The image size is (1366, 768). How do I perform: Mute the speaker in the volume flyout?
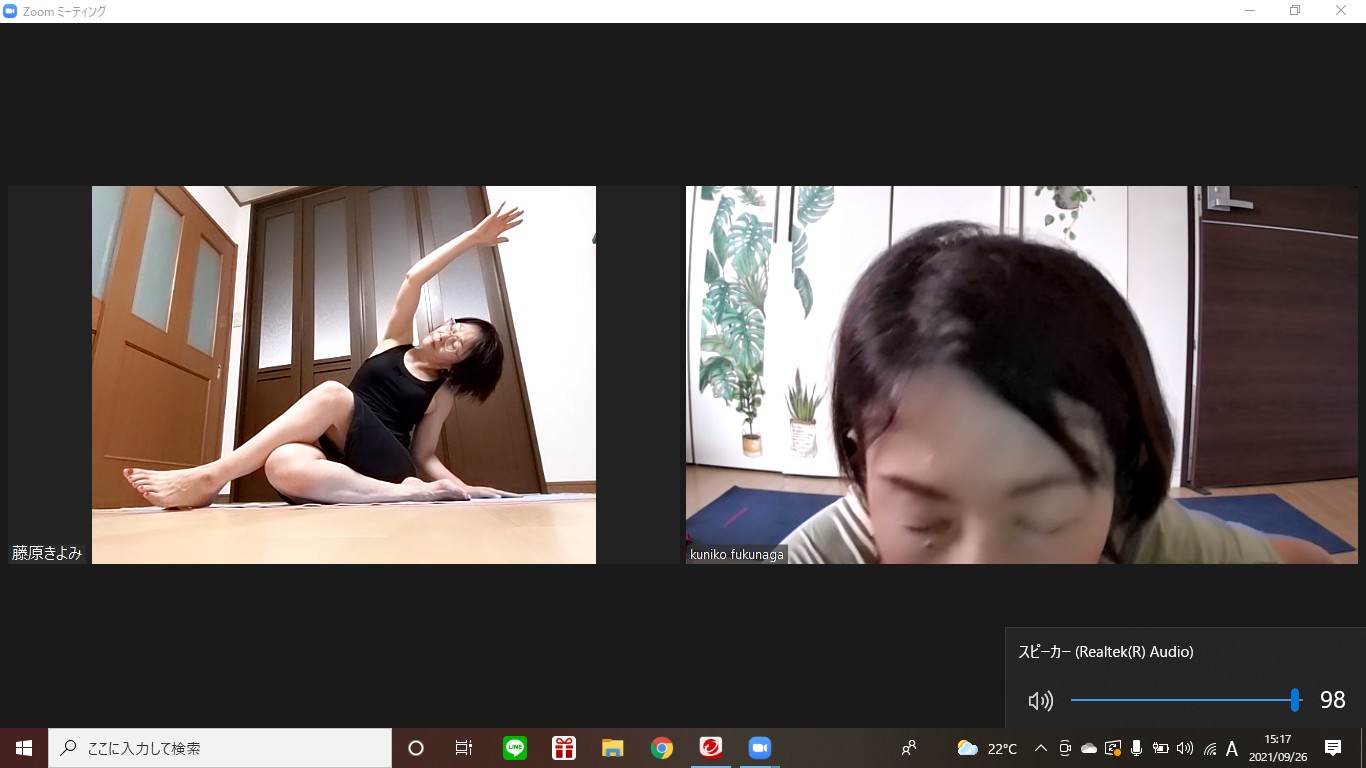[1041, 701]
